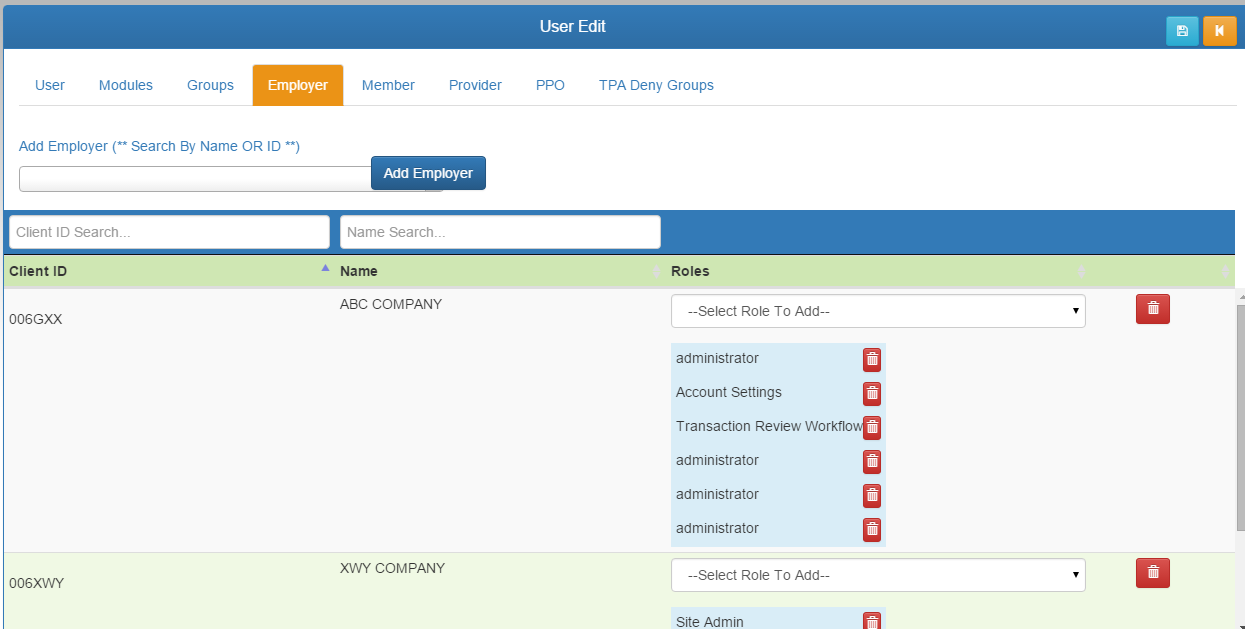Click the orange back icon in header
The width and height of the screenshot is (1245, 629).
point(1219,31)
